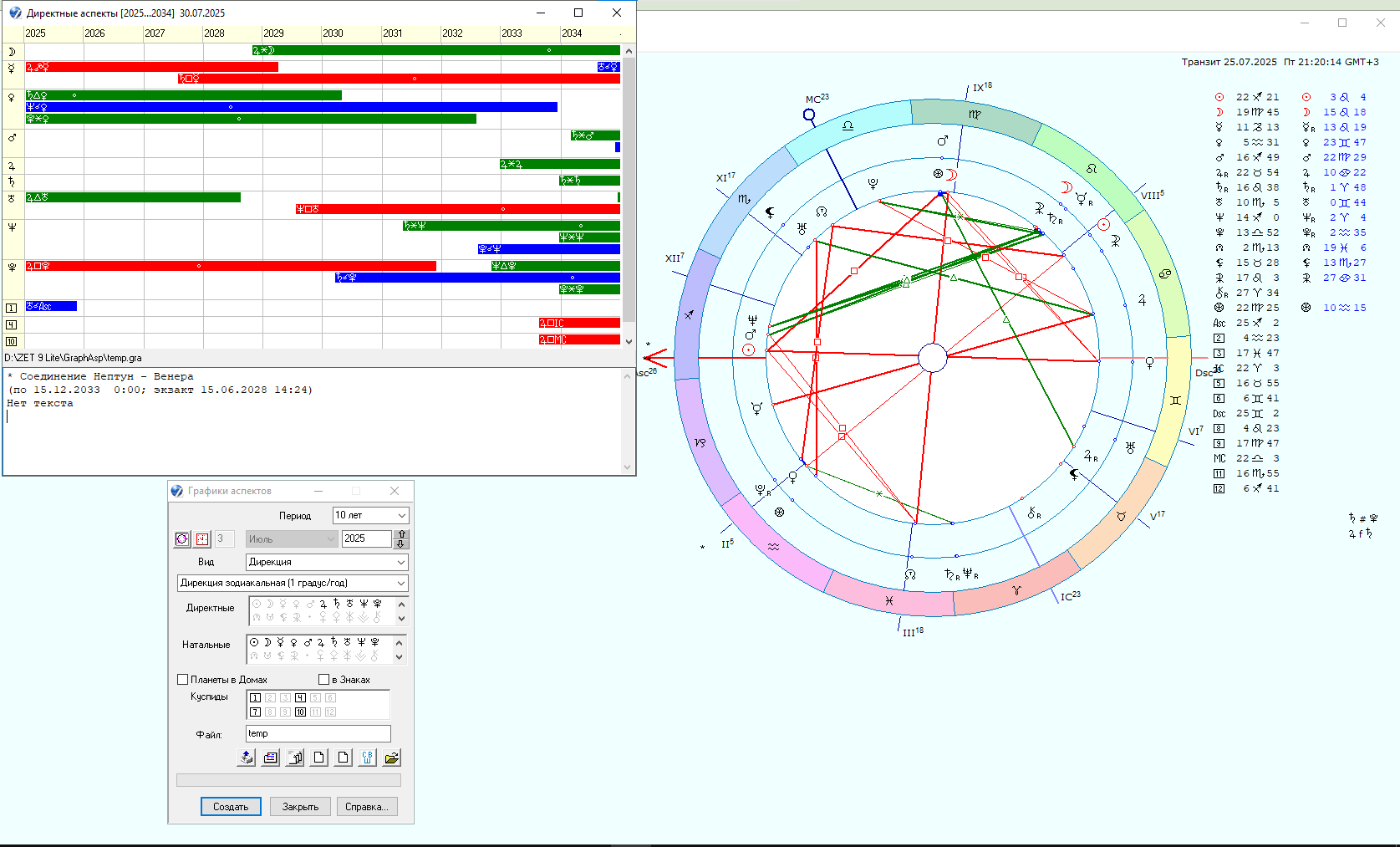This screenshot has height=847, width=1400.
Task: Toggle Jupiter in the Директные planet list
Action: pyautogui.click(x=323, y=604)
